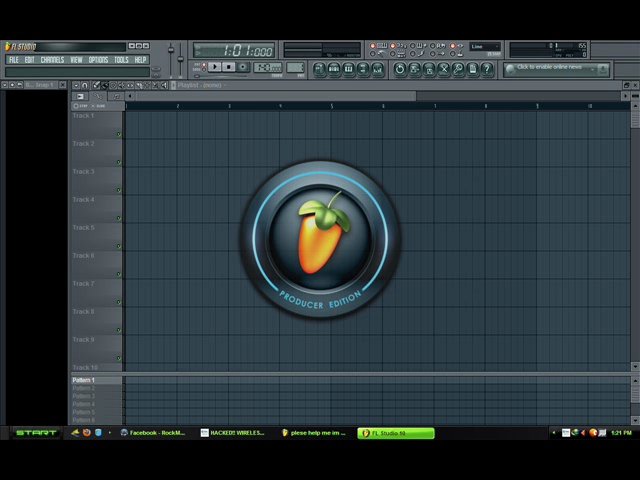Select the paint brush tool in playlist
Viewport: 640px width, 480px height.
click(104, 85)
